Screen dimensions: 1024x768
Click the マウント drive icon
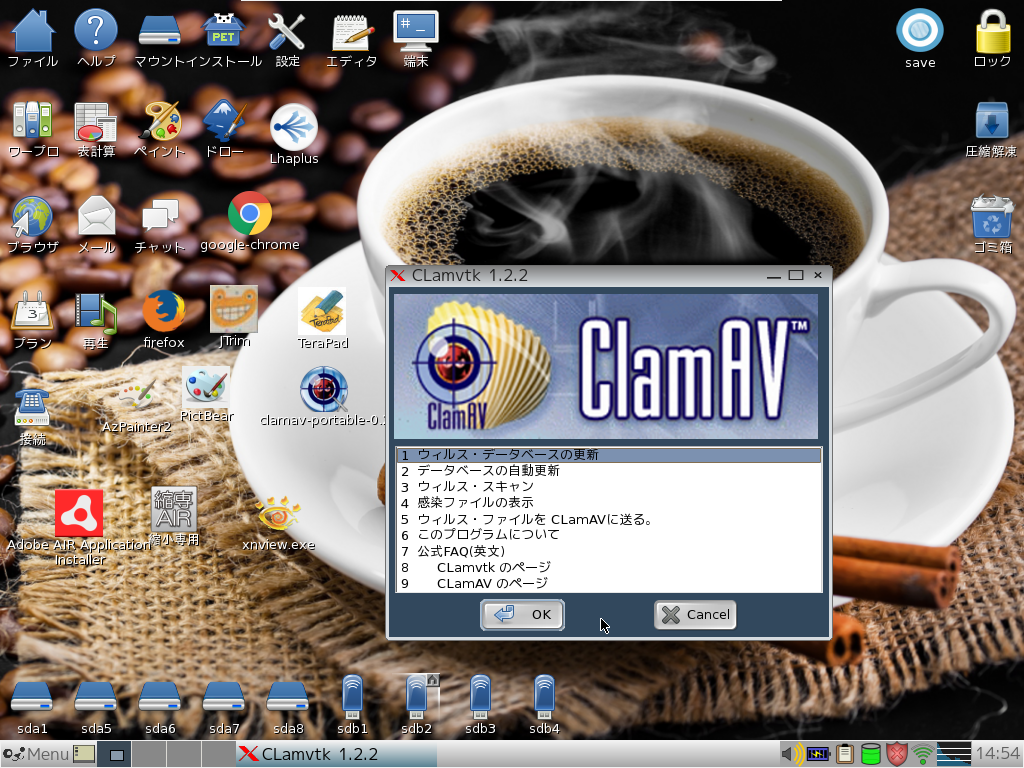pyautogui.click(x=160, y=30)
